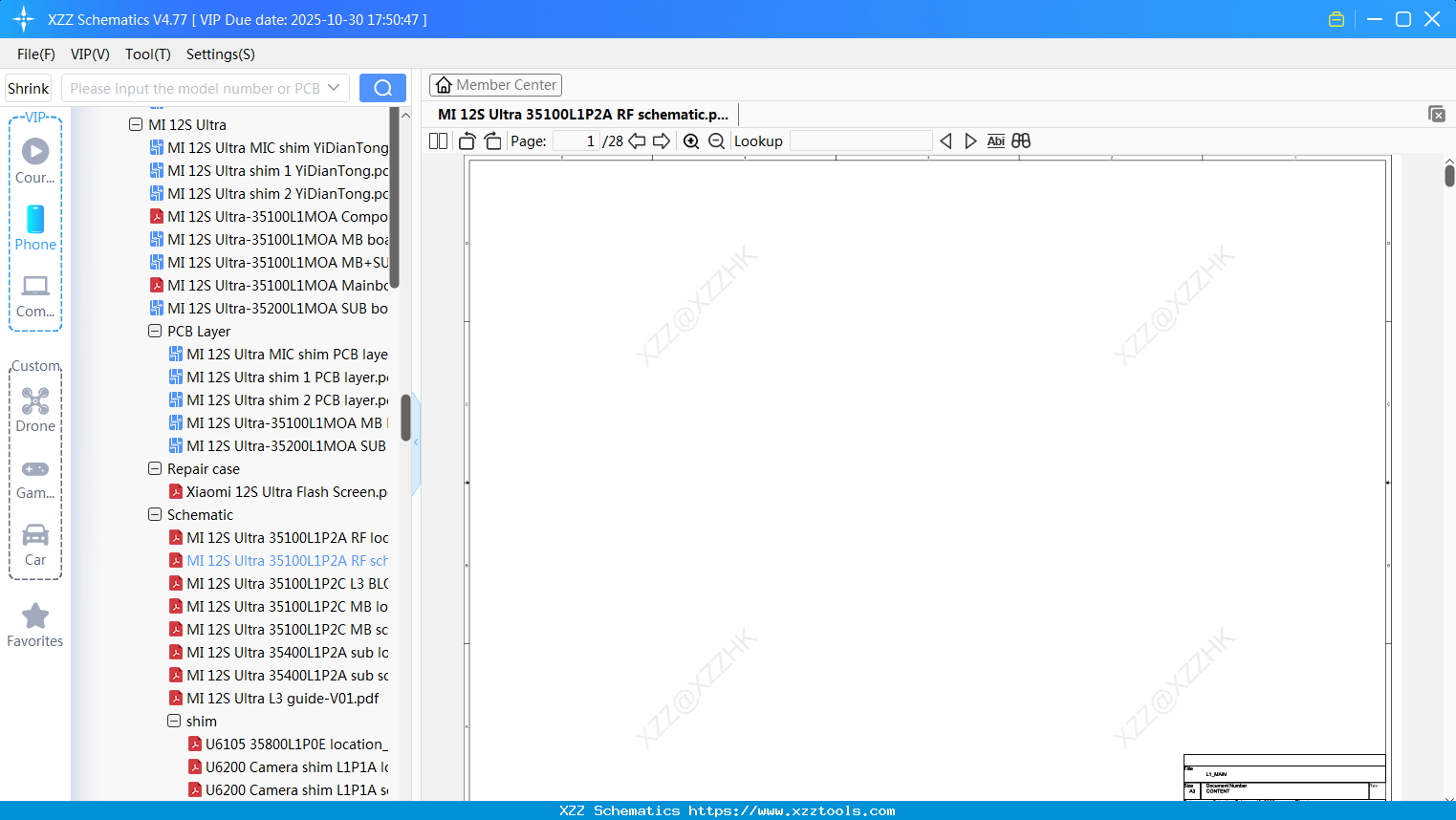Open MI 12S Ultra MIC shim PCB laye file

pyautogui.click(x=288, y=355)
